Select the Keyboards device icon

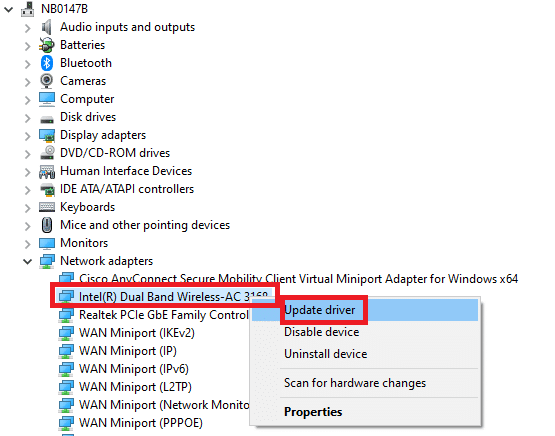47,207
